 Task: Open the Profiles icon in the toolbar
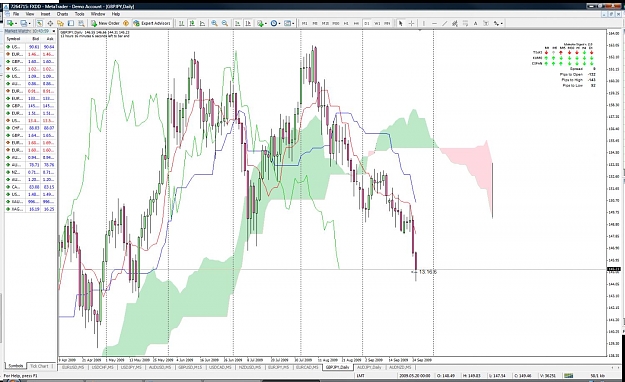point(24,24)
